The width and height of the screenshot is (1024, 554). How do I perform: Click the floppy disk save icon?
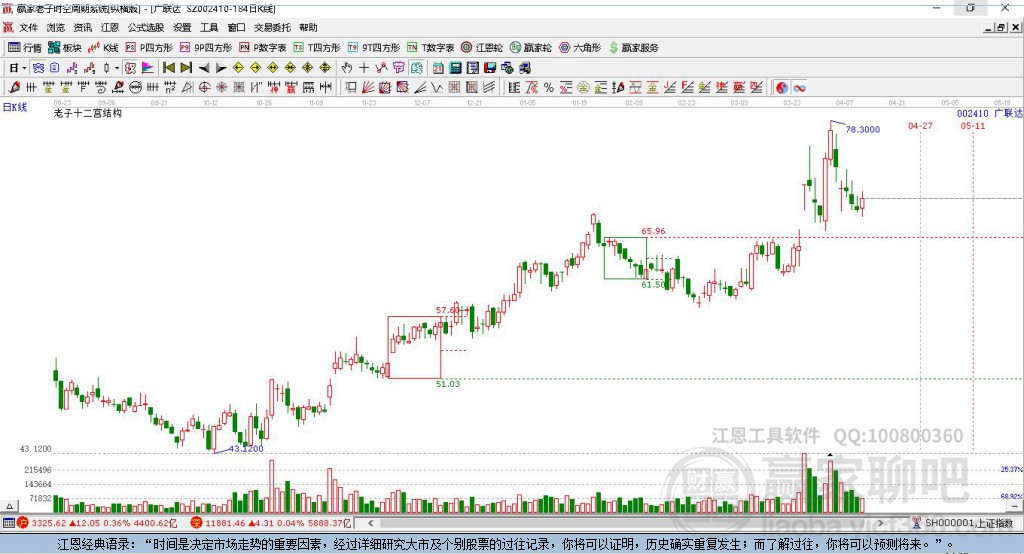[x=490, y=68]
